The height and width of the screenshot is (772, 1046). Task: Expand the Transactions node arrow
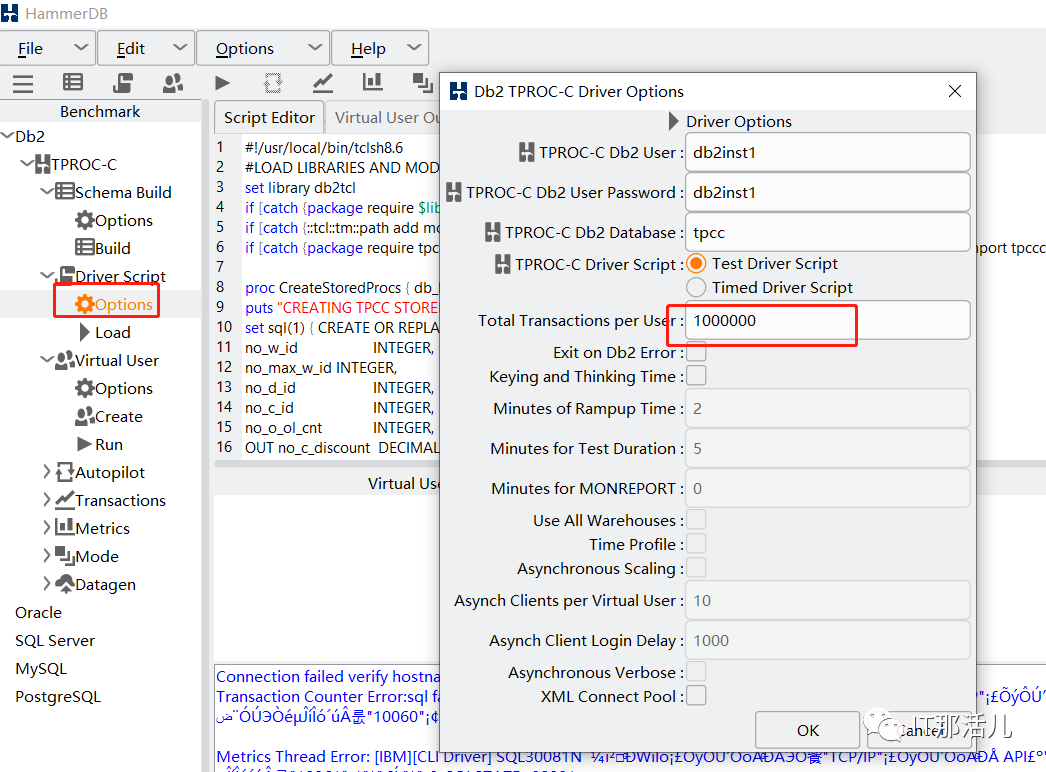47,500
